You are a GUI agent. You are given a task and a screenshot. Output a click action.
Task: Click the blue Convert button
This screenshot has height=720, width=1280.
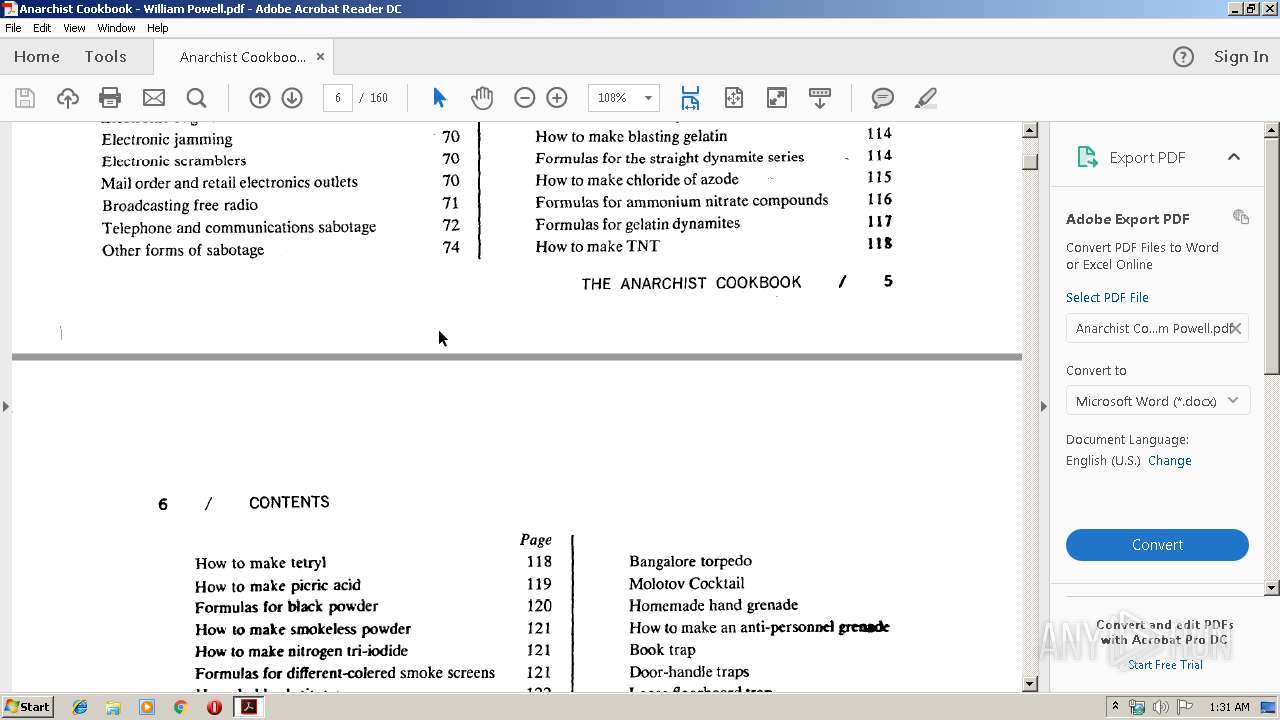pyautogui.click(x=1157, y=545)
